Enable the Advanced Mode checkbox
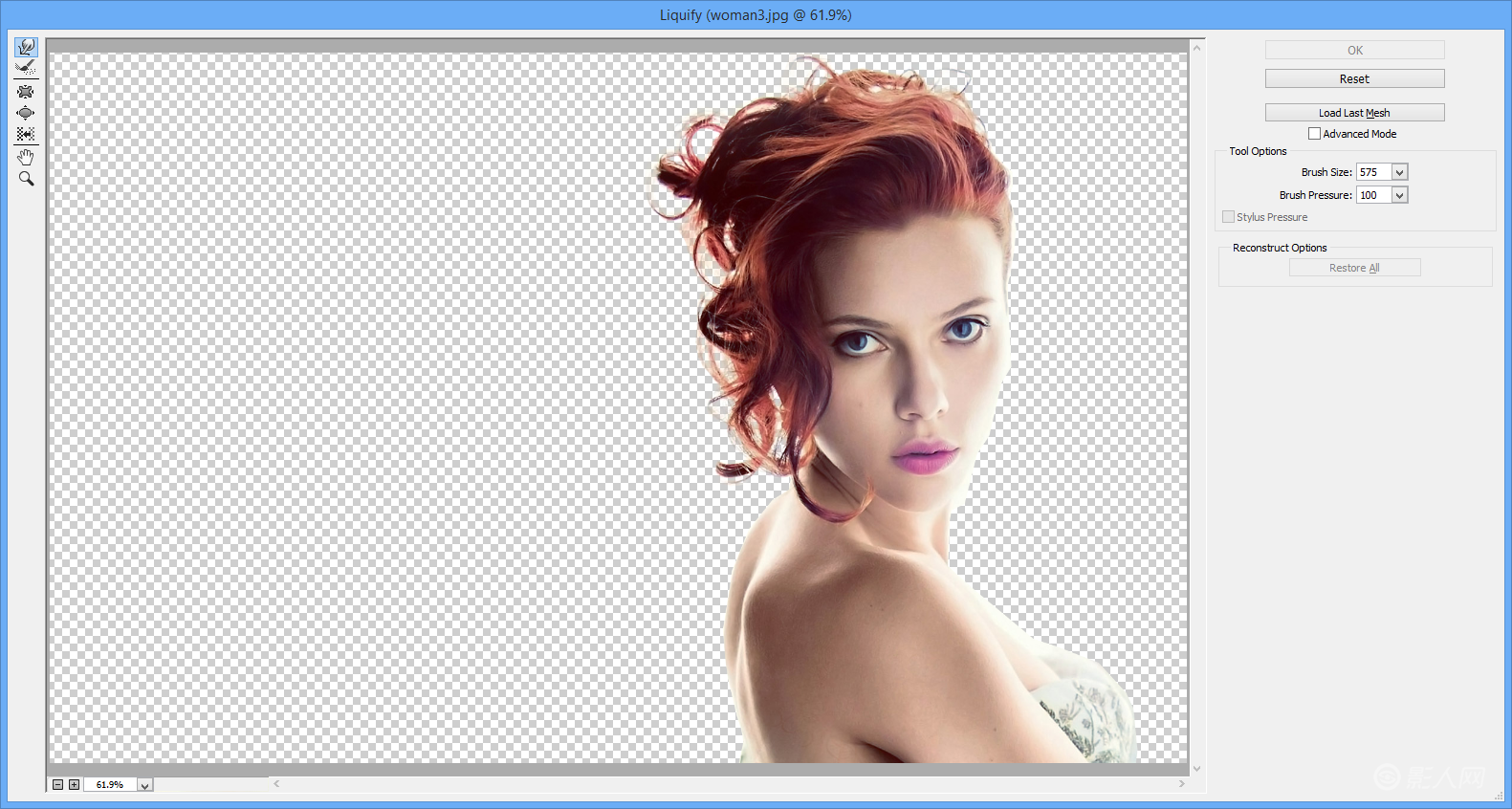This screenshot has width=1512, height=809. click(x=1314, y=134)
